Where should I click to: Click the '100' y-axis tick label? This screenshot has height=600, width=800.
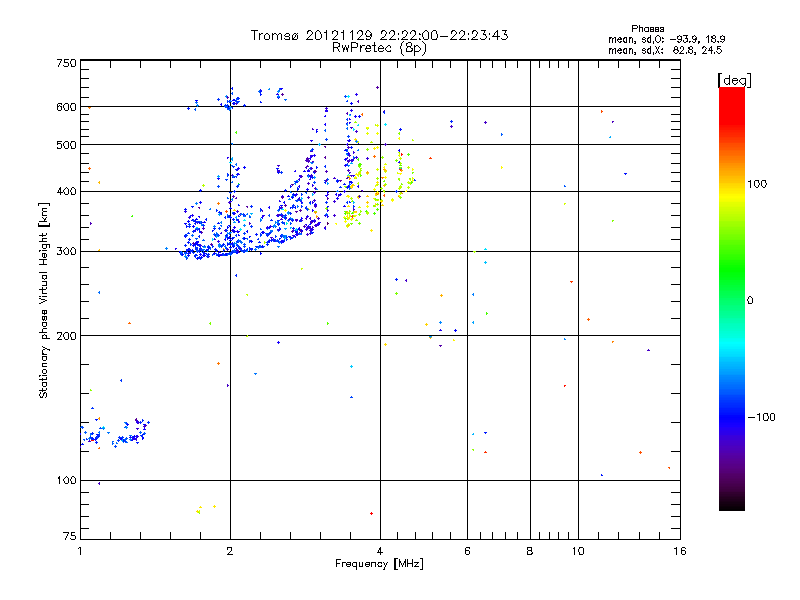click(67, 481)
